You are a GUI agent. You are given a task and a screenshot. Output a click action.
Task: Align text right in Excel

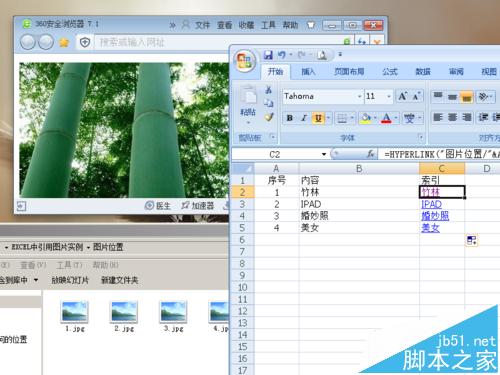coord(467,118)
